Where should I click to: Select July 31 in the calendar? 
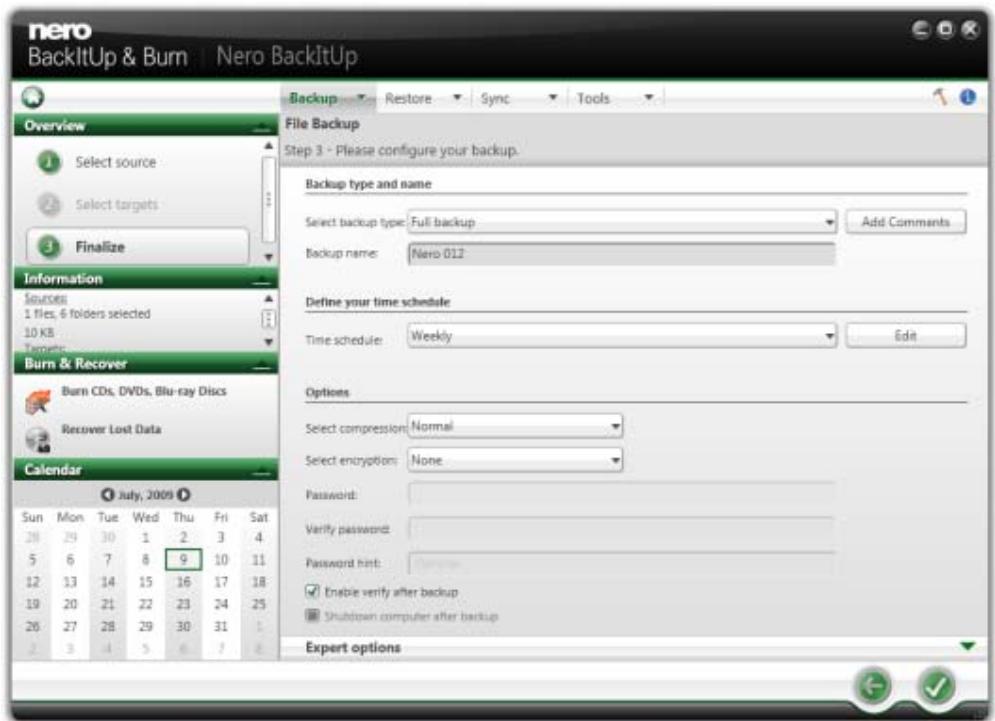pyautogui.click(x=221, y=626)
